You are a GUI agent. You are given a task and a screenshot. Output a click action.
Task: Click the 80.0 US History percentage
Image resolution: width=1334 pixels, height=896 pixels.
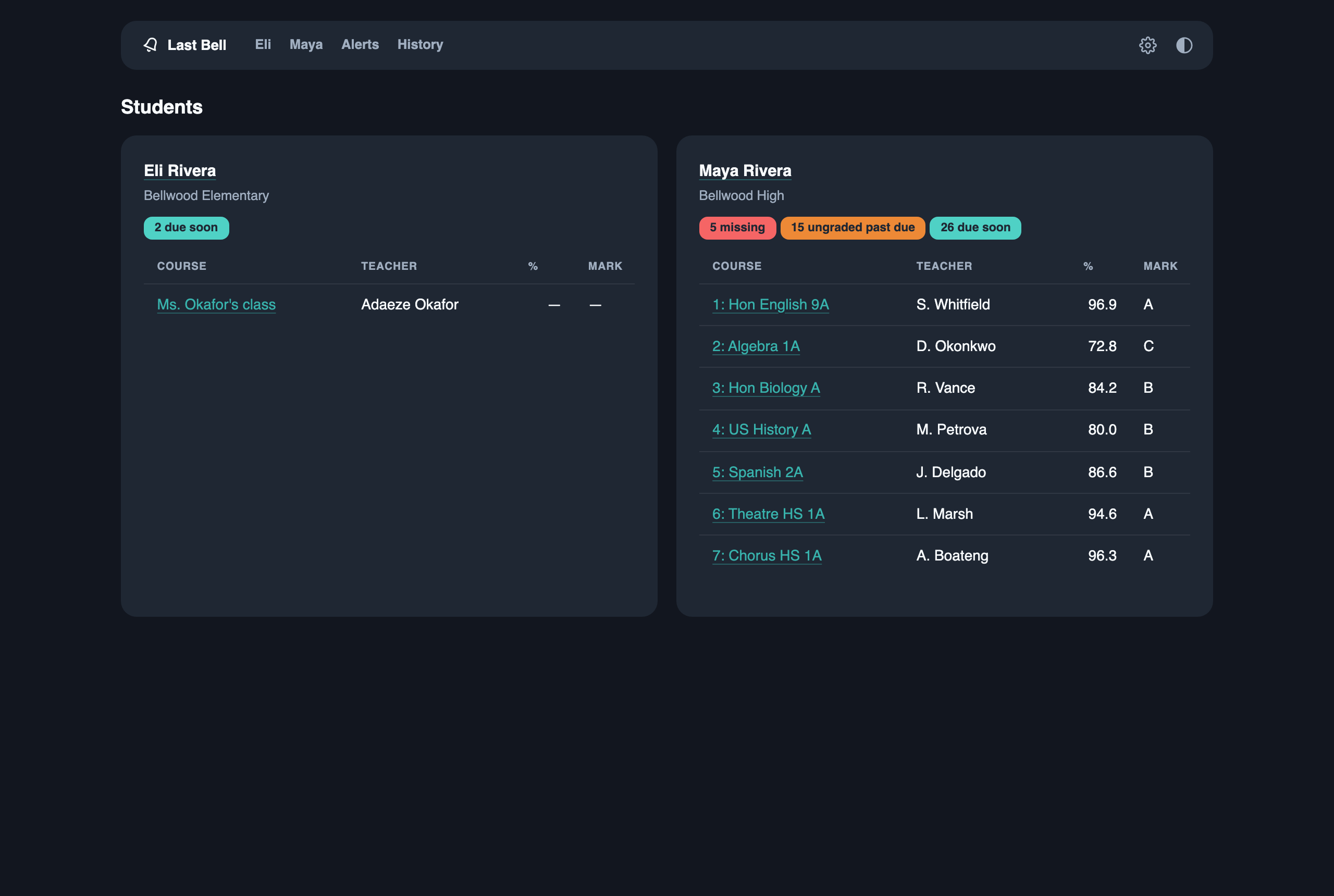click(x=1102, y=430)
